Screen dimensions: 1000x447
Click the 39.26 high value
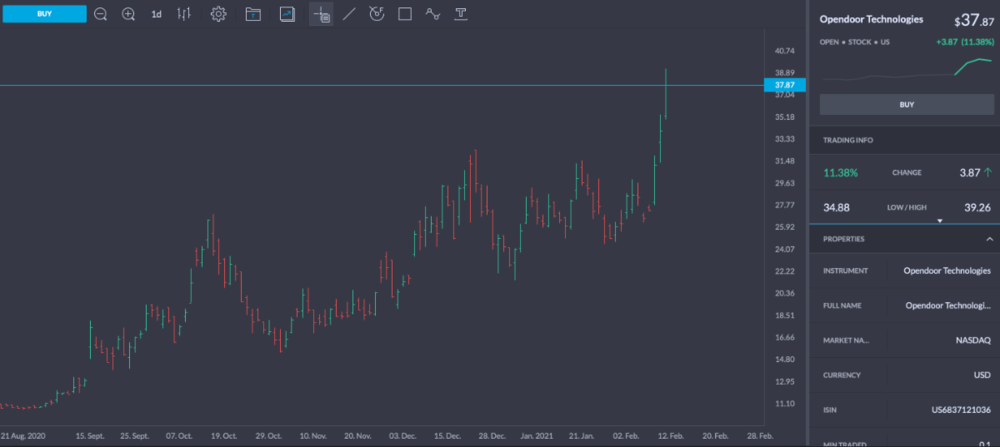click(x=978, y=208)
